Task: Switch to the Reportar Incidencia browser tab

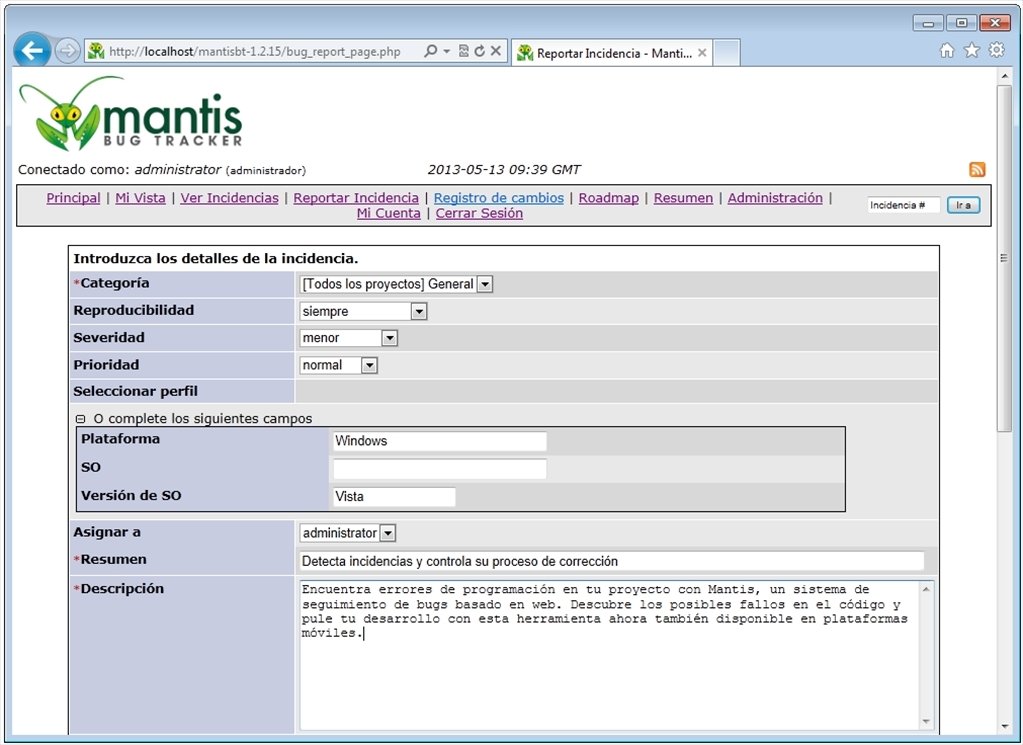Action: click(x=611, y=53)
